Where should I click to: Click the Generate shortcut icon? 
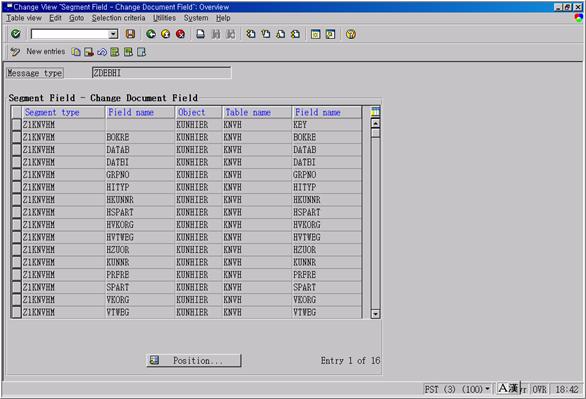tap(330, 34)
